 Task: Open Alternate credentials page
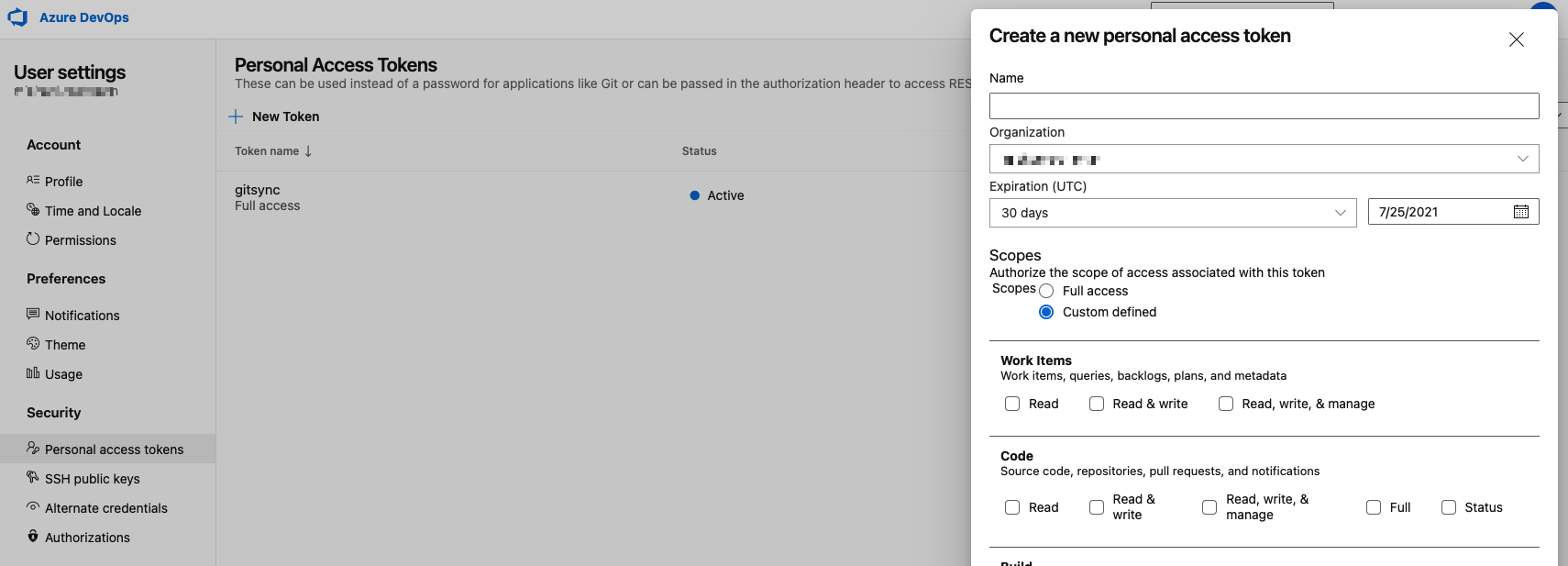tap(106, 508)
